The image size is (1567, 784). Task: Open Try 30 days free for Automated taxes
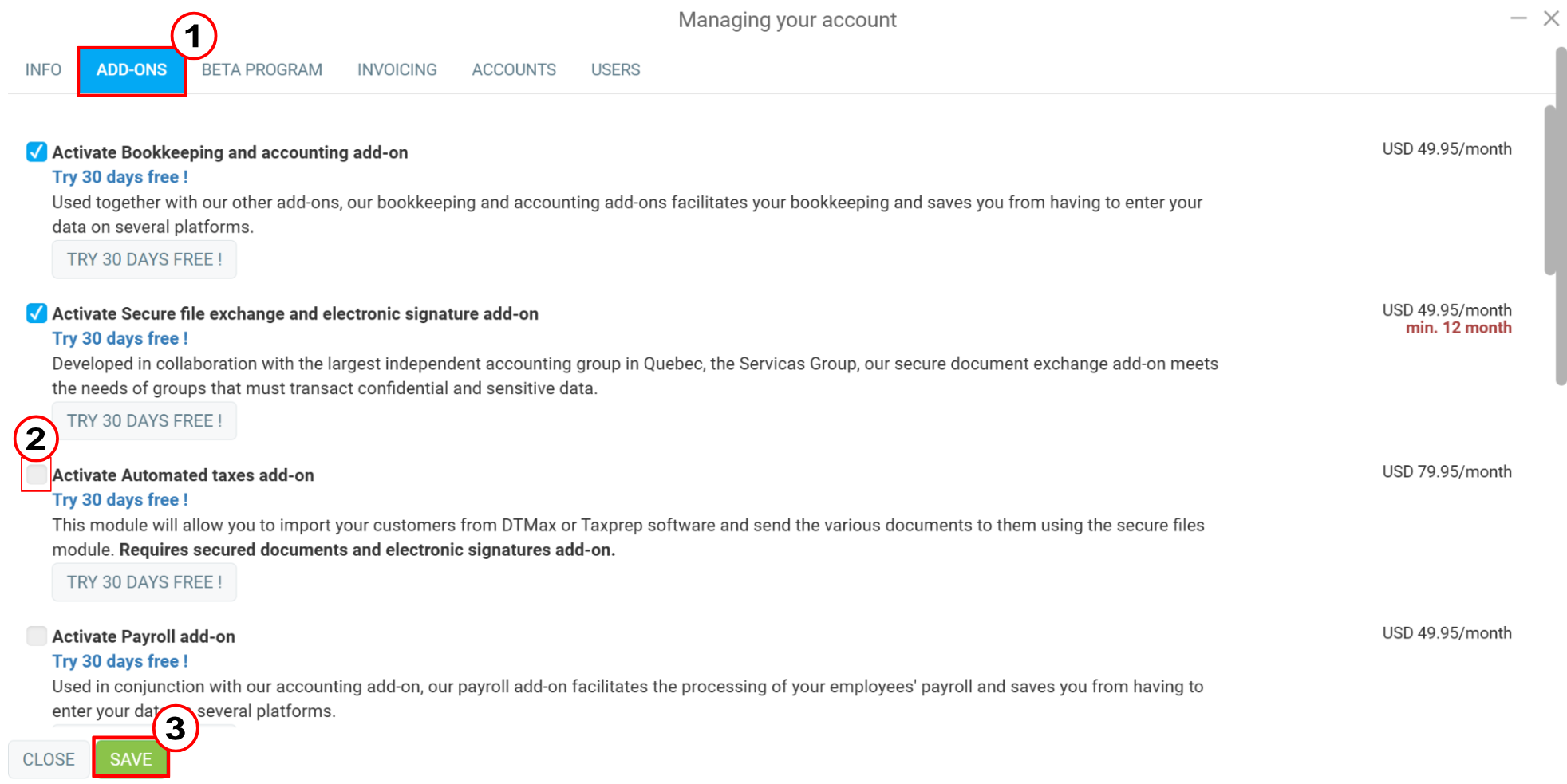click(x=120, y=500)
